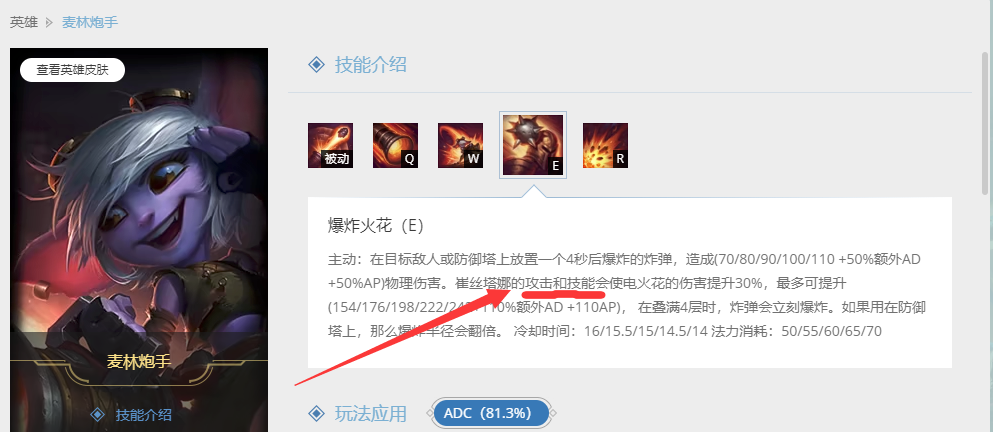Open the 英雄 breadcrumb link
This screenshot has height=432, width=993.
click(x=23, y=23)
